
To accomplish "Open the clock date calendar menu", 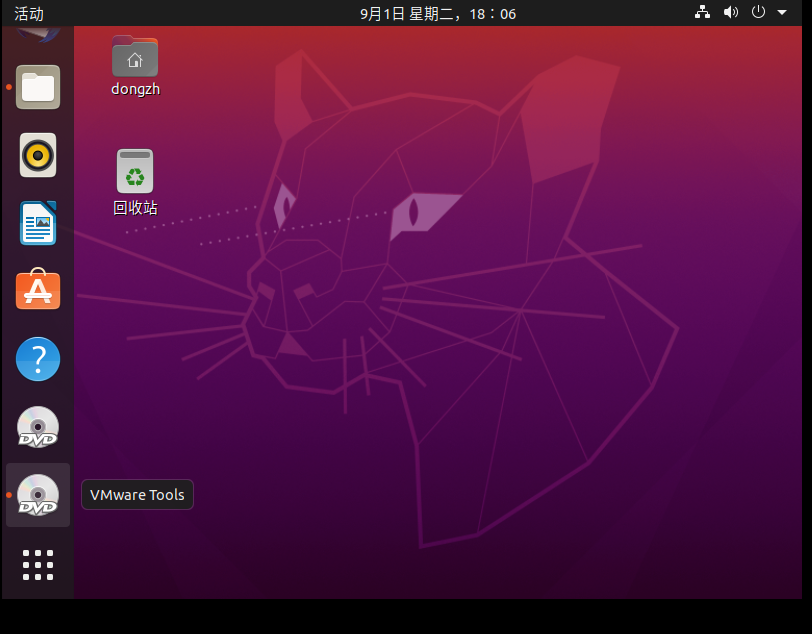I will tap(438, 13).
